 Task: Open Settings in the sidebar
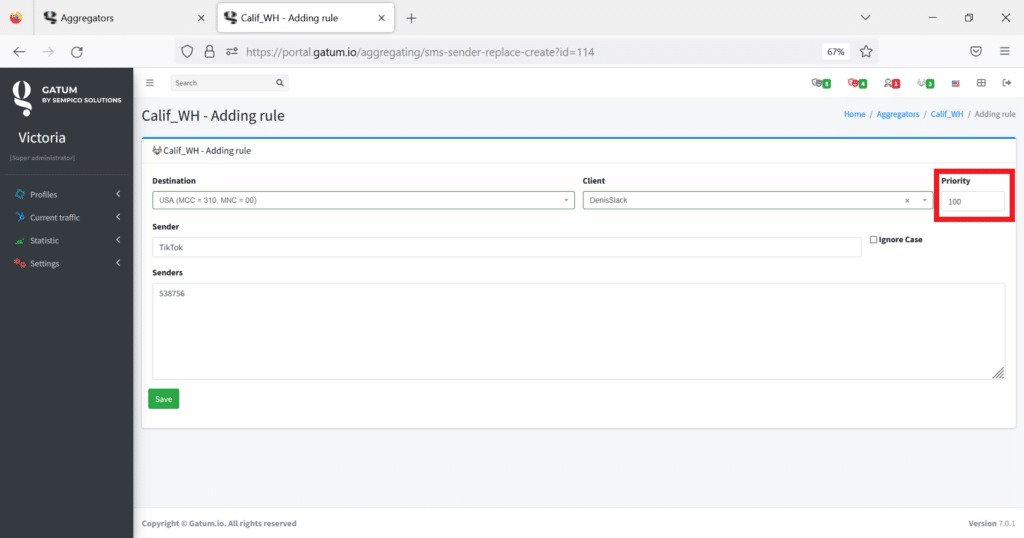67,263
